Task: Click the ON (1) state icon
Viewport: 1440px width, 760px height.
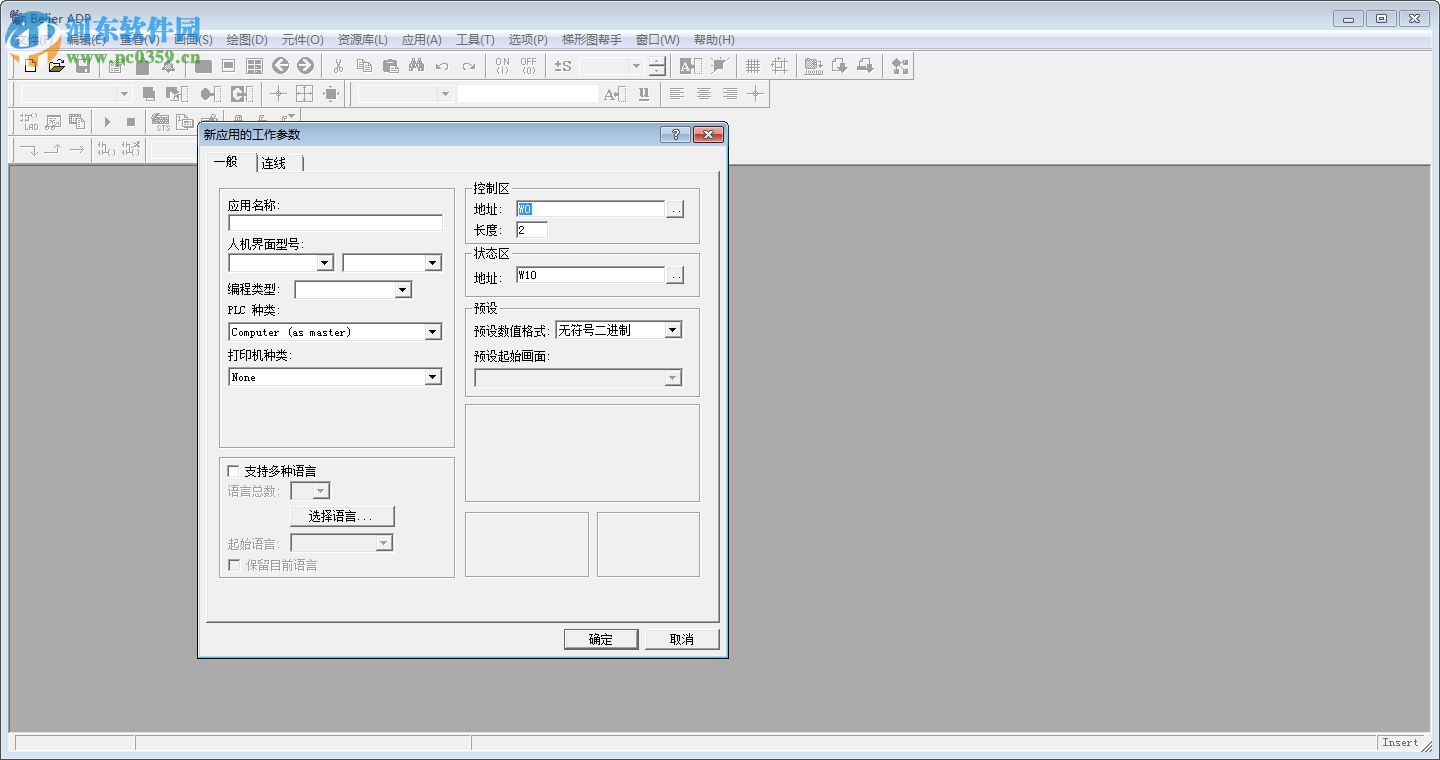Action: (502, 66)
